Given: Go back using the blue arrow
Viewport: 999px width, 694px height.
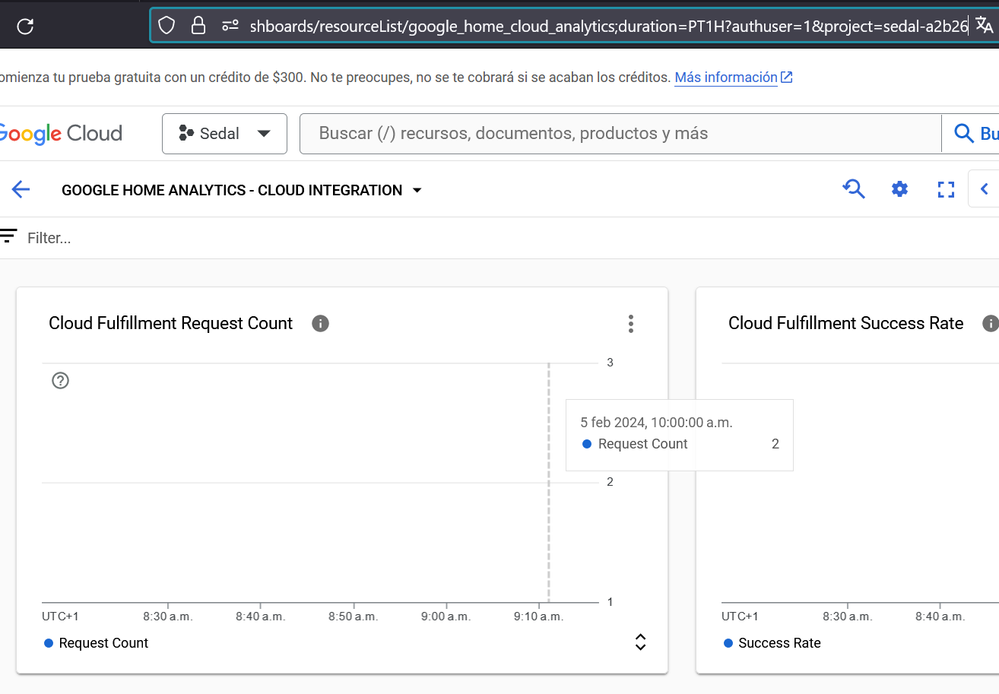Looking at the screenshot, I should [21, 190].
